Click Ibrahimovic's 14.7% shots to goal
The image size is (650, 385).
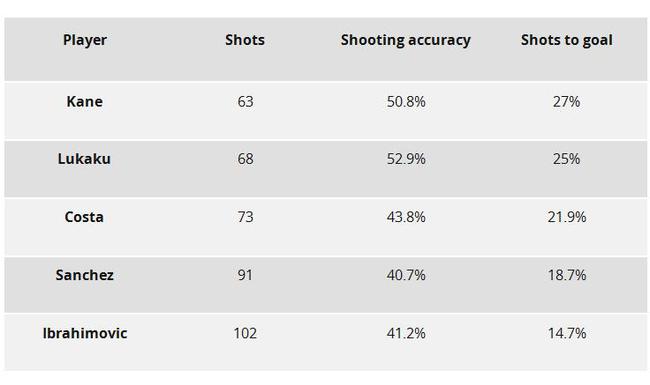pos(567,333)
